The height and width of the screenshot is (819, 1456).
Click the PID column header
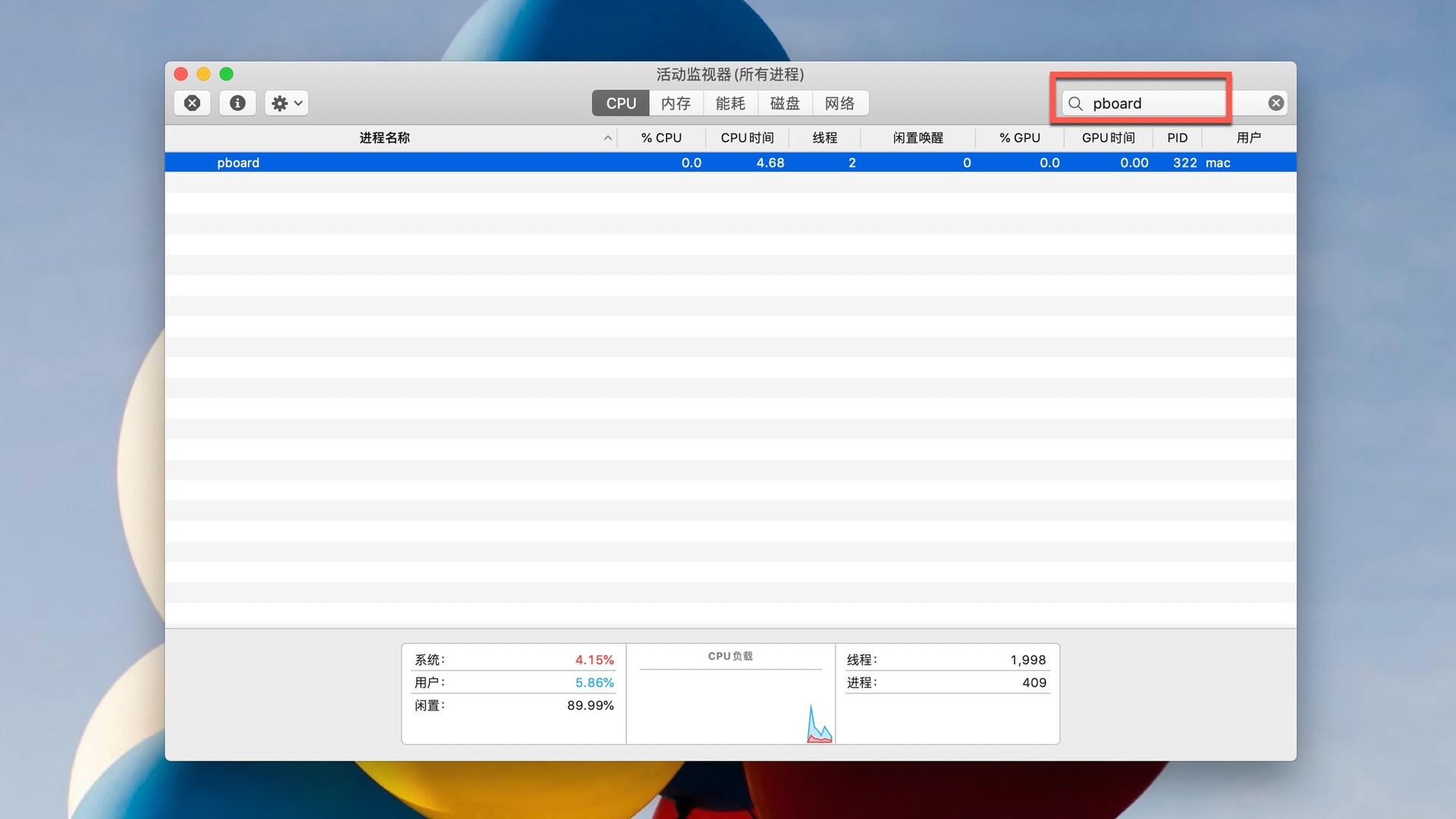click(1177, 138)
